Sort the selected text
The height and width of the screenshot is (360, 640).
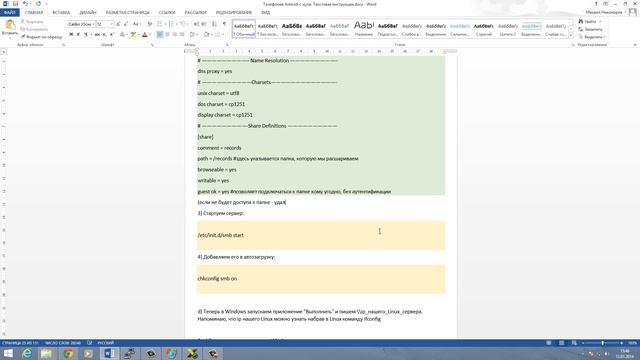pyautogui.click(x=215, y=24)
